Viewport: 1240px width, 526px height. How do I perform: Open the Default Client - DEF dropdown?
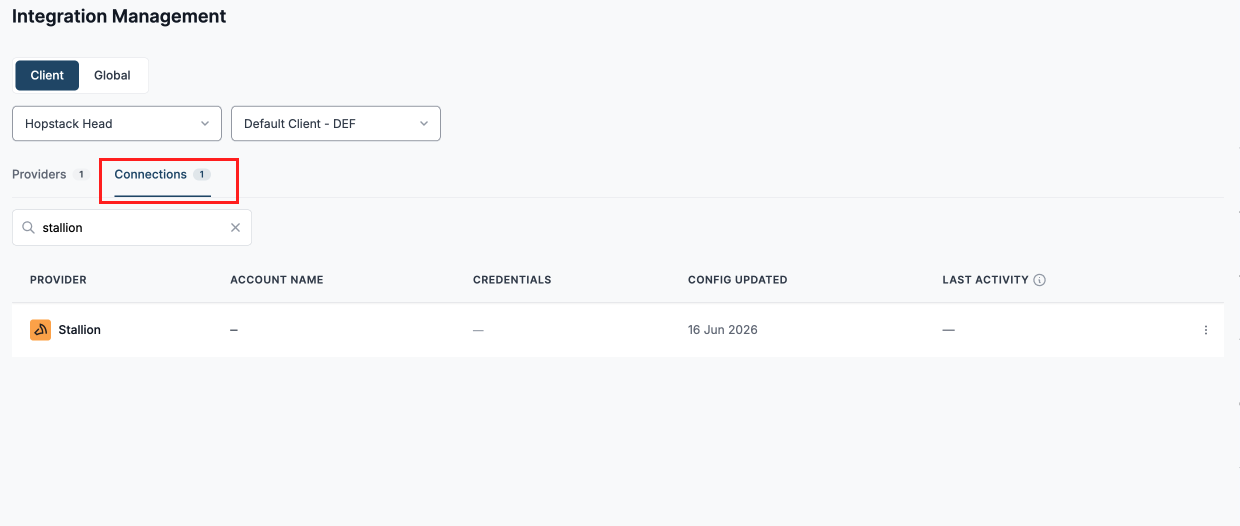point(336,124)
